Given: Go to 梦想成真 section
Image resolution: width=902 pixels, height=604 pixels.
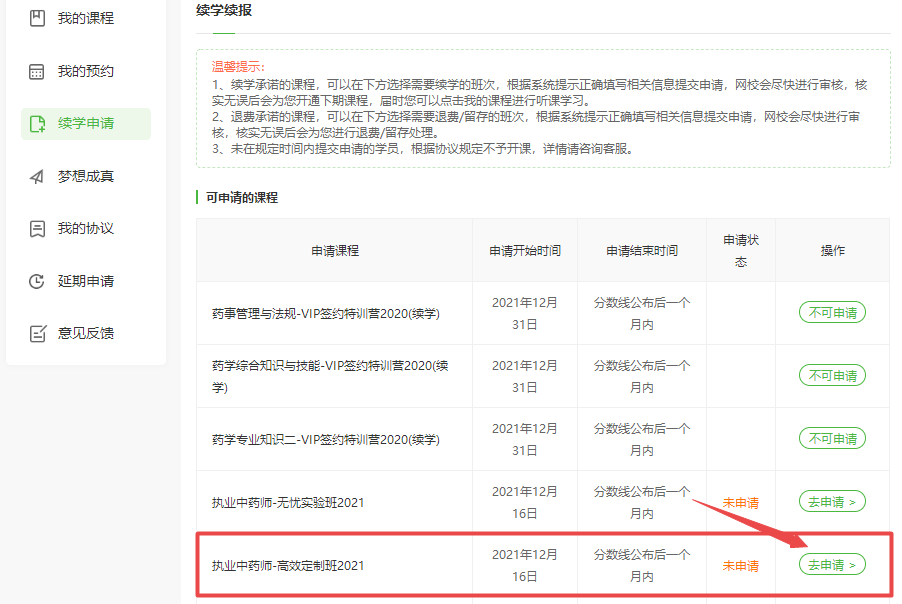Looking at the screenshot, I should pos(85,177).
